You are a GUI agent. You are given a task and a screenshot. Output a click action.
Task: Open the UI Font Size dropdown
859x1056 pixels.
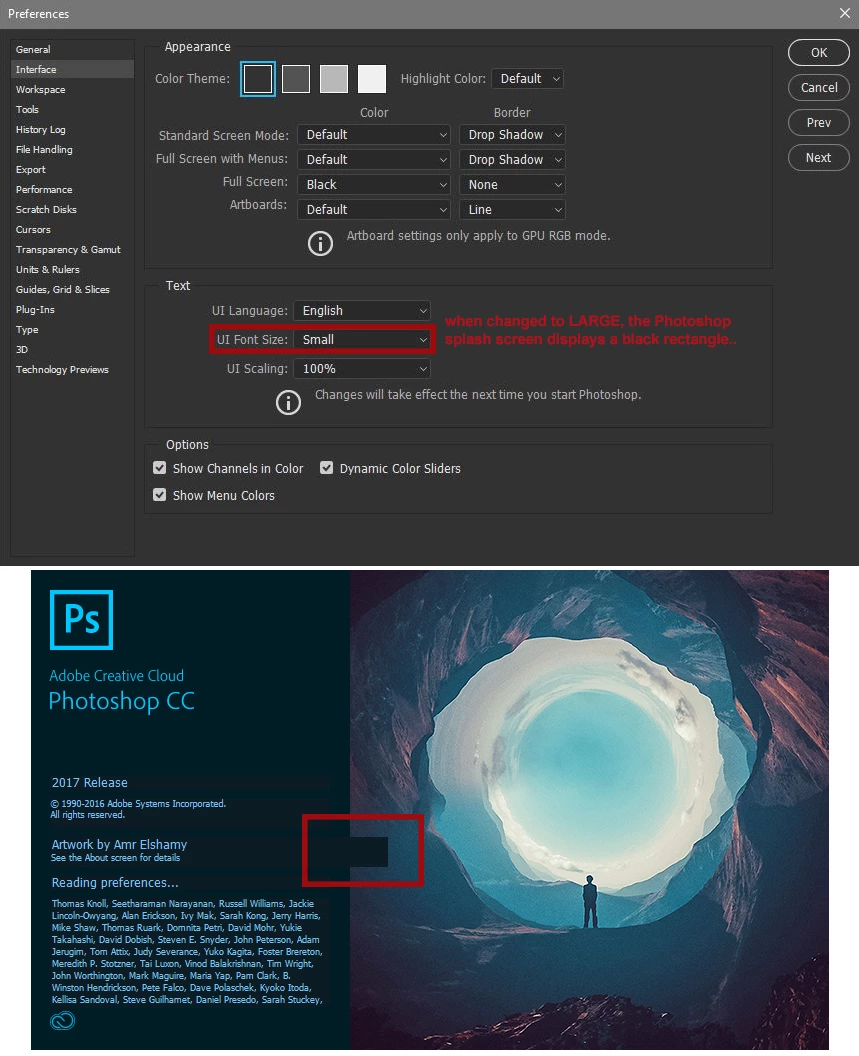[x=362, y=339]
